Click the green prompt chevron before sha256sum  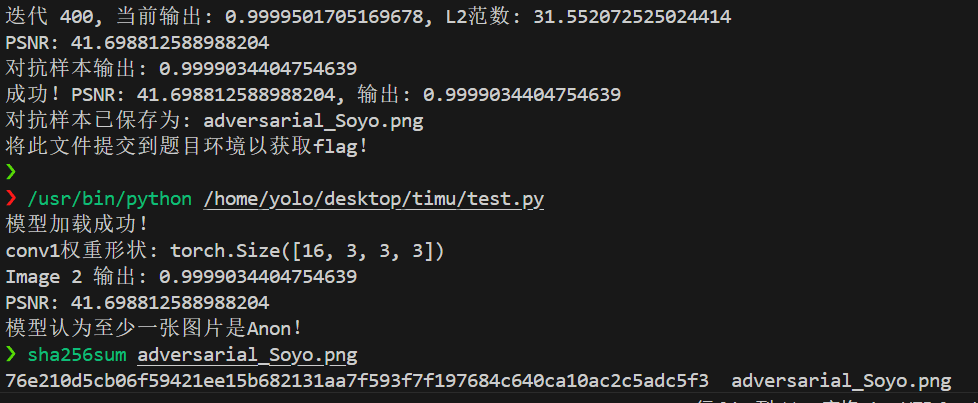click(x=11, y=355)
